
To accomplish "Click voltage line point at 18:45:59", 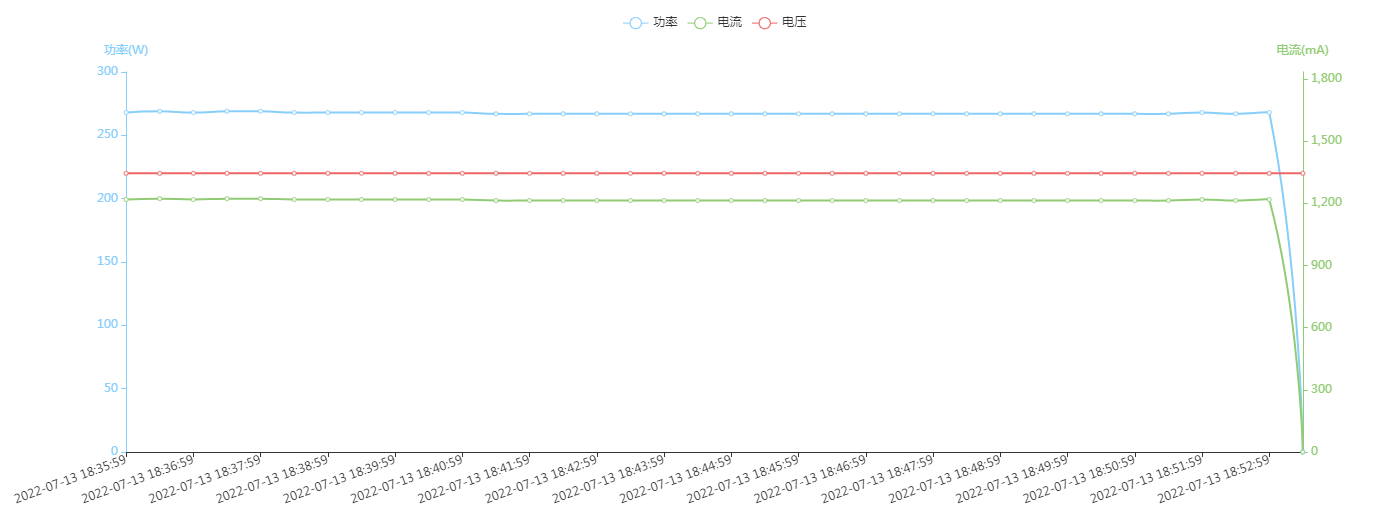I will [x=798, y=173].
